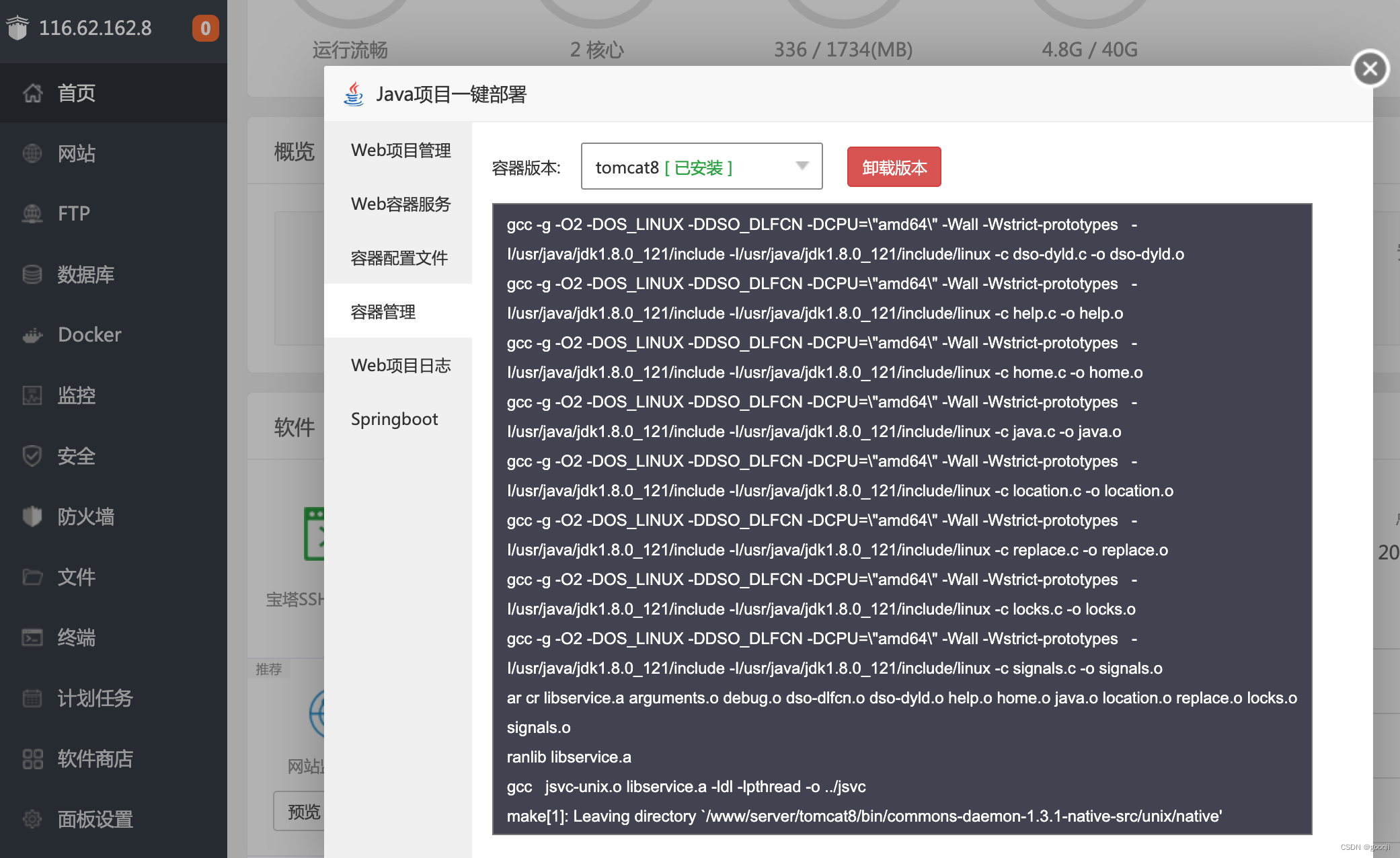1400x858 pixels.
Task: Go to 首页 in the sidebar
Action: 114,93
